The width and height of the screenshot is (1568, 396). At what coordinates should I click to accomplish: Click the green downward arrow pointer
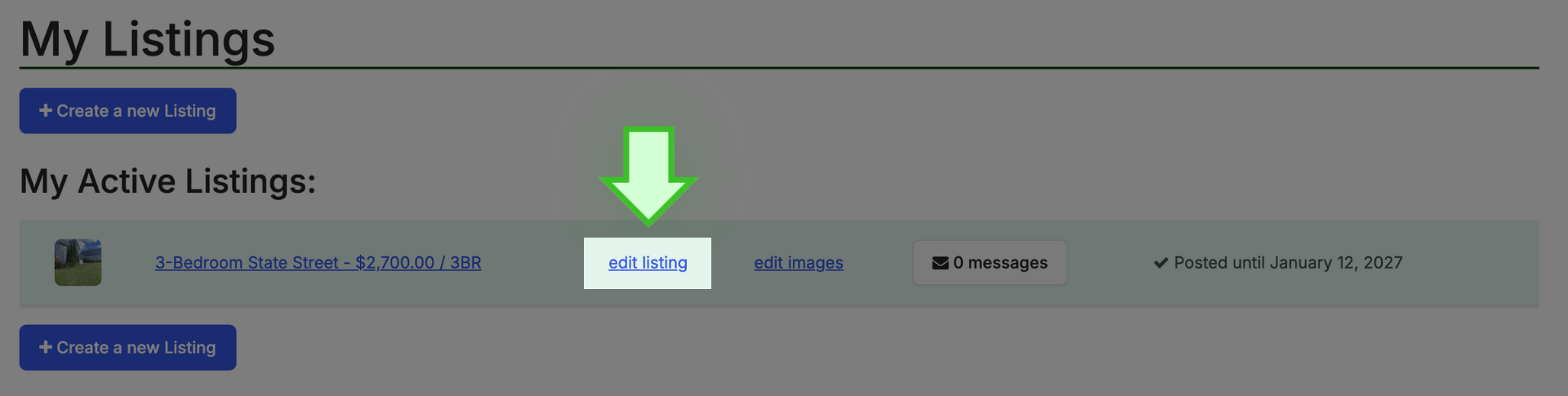pyautogui.click(x=648, y=176)
